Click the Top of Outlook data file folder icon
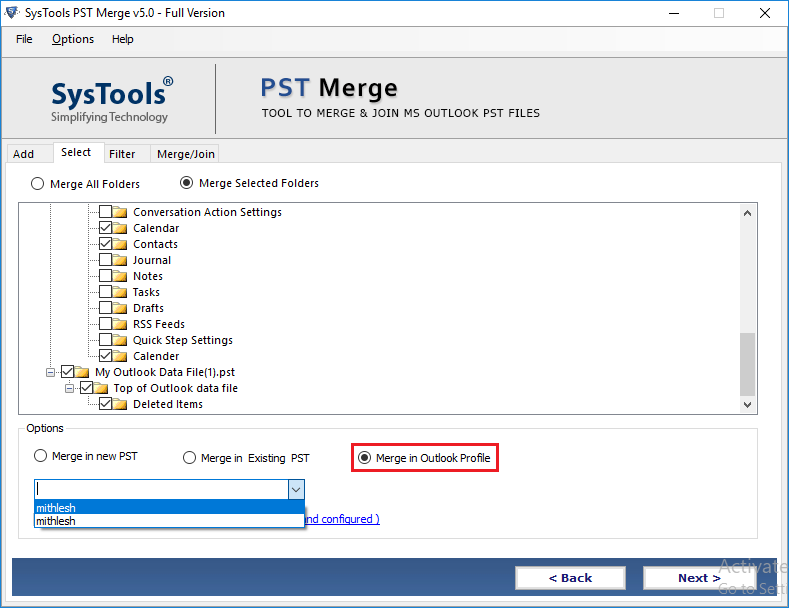This screenshot has width=789, height=608. click(x=101, y=388)
